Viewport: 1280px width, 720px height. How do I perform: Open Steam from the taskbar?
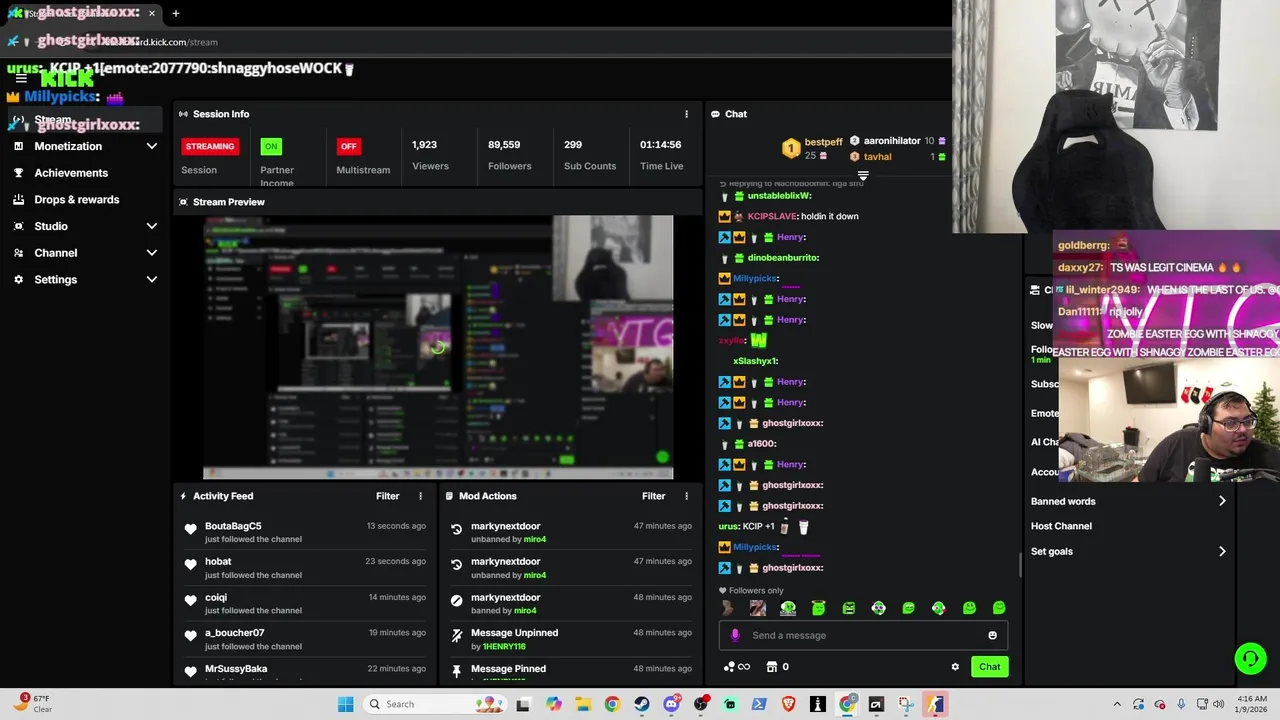click(x=641, y=704)
